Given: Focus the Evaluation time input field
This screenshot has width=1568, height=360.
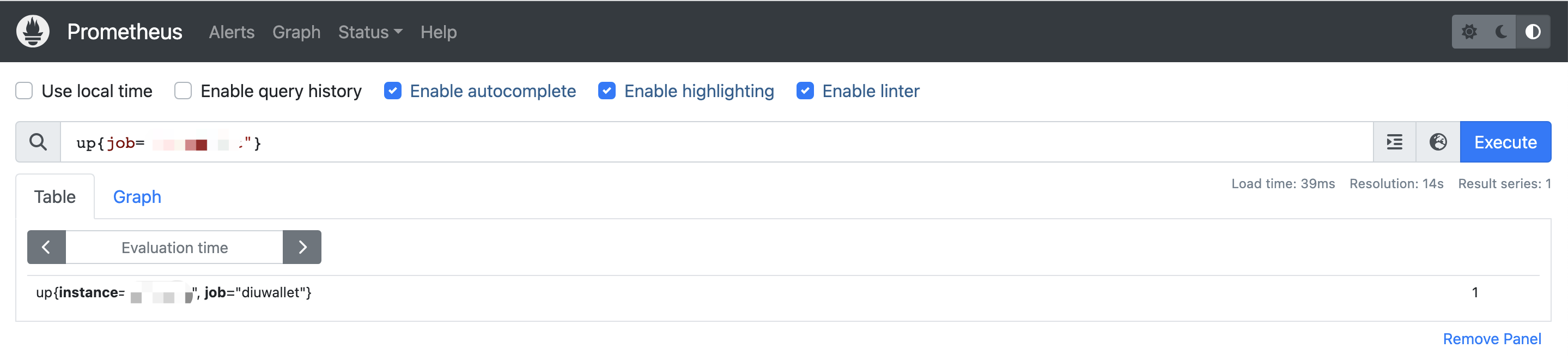Looking at the screenshot, I should pyautogui.click(x=174, y=247).
